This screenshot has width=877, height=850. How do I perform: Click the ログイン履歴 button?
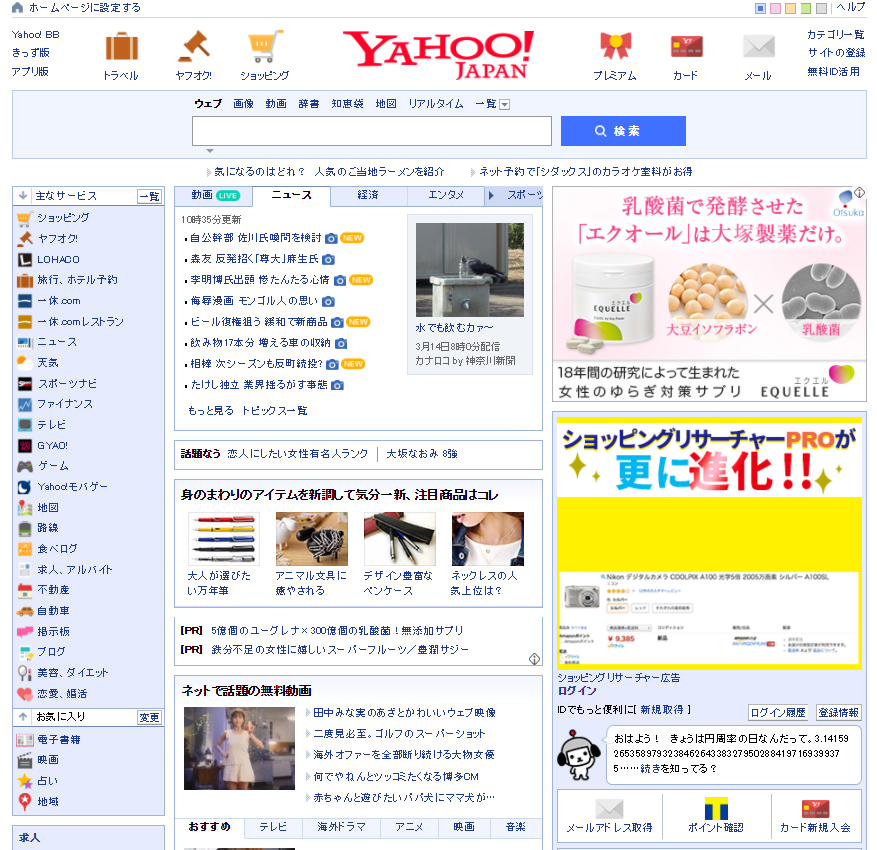(778, 712)
